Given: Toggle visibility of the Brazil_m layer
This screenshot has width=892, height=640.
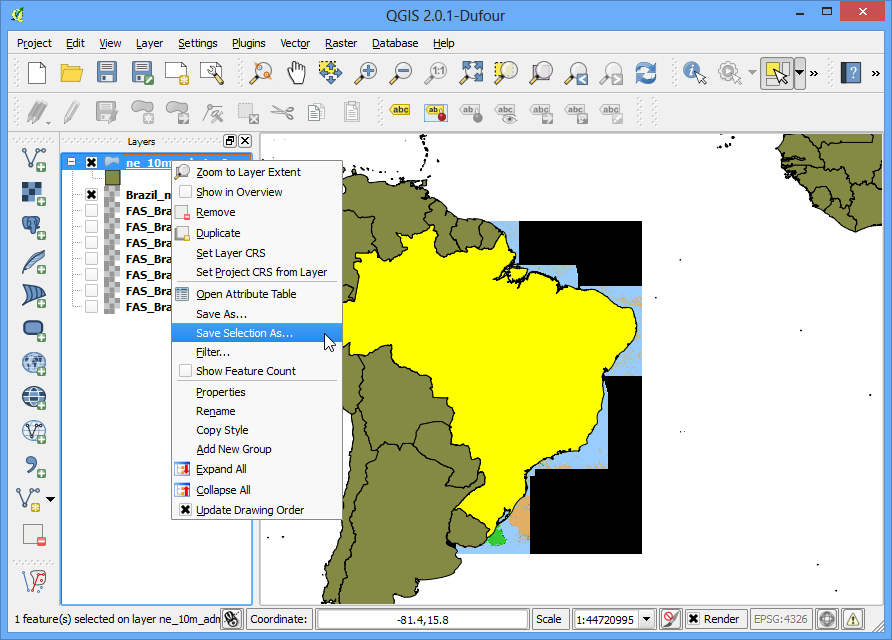Looking at the screenshot, I should [91, 195].
